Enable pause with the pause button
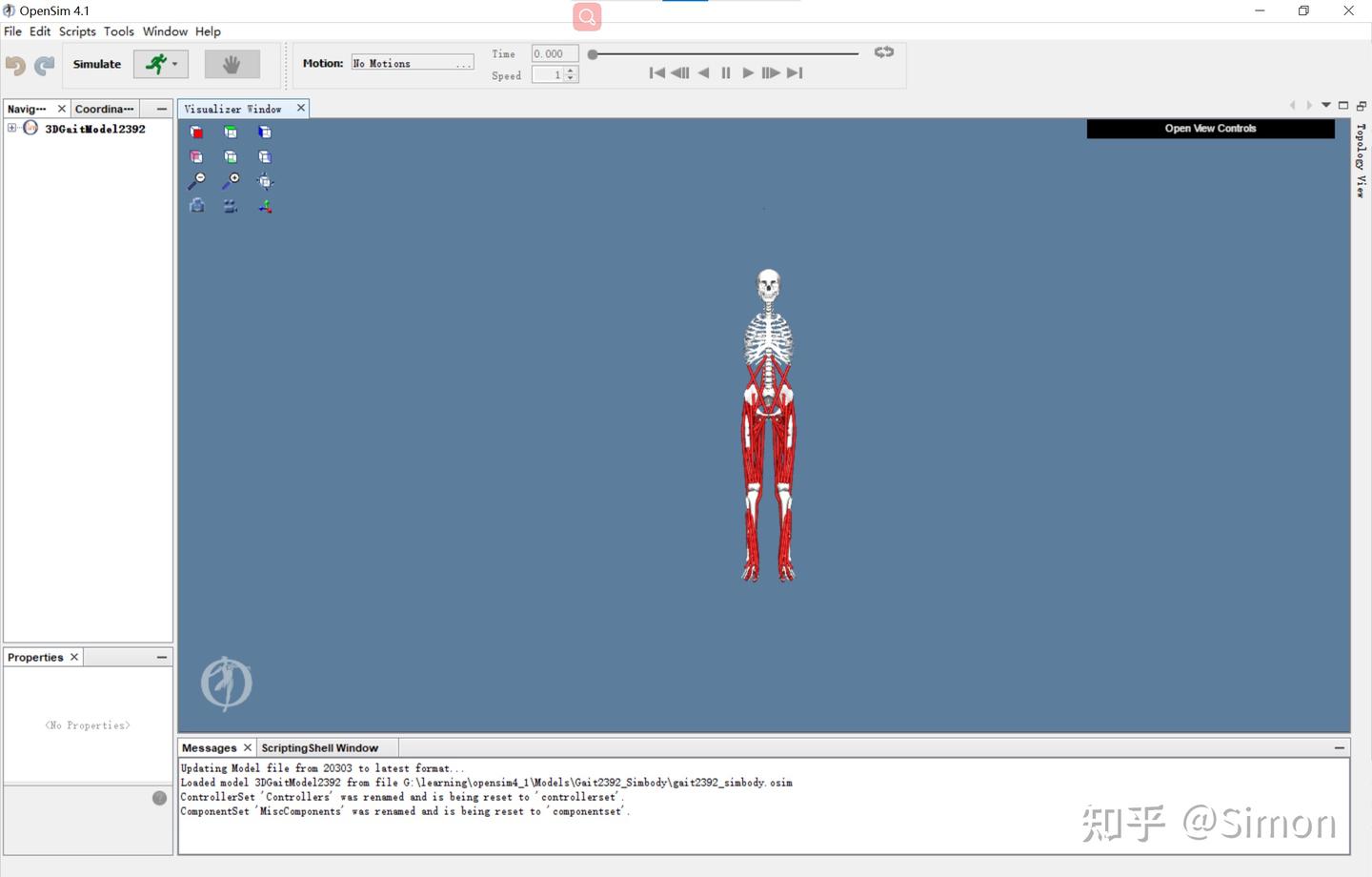Image resolution: width=1372 pixels, height=877 pixels. point(725,72)
